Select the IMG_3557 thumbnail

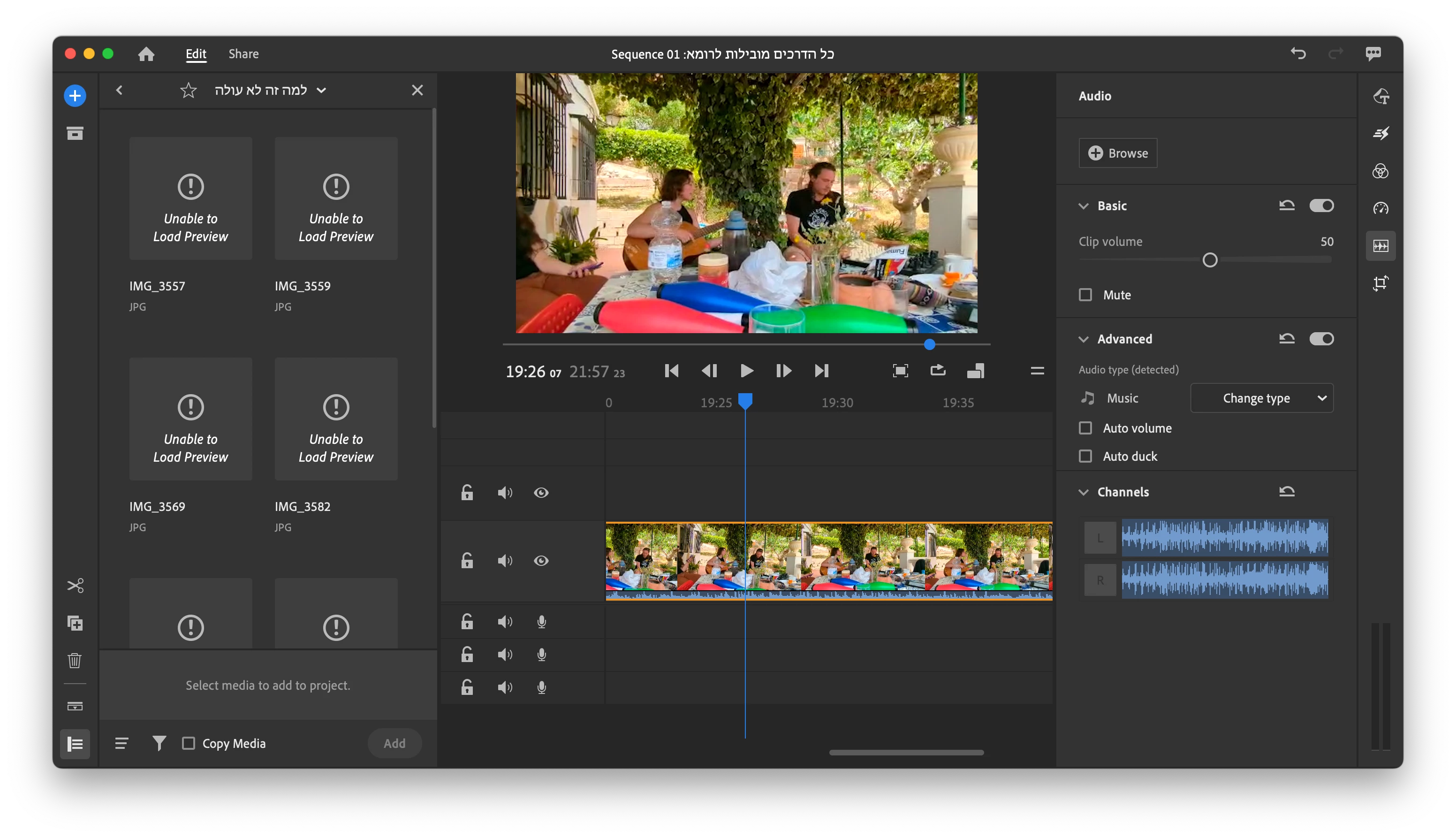(x=190, y=198)
